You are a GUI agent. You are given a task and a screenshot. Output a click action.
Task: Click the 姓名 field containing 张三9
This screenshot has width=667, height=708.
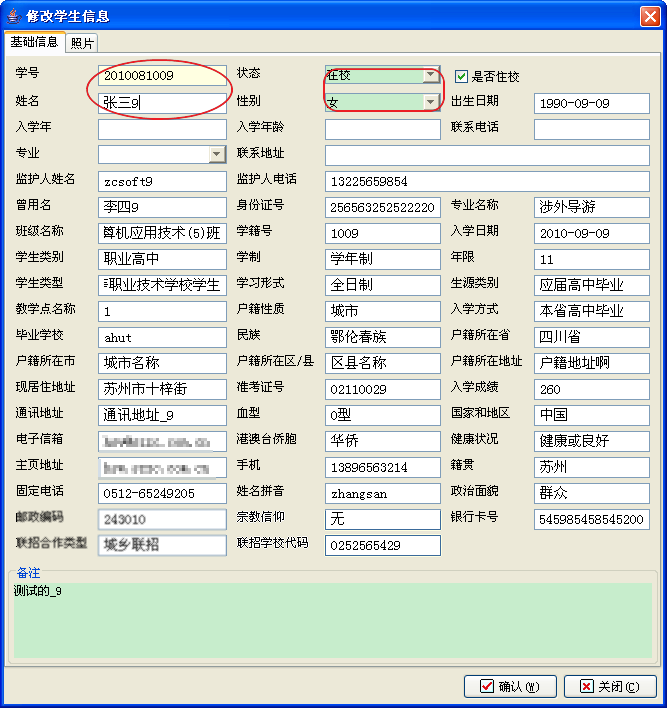click(x=162, y=103)
